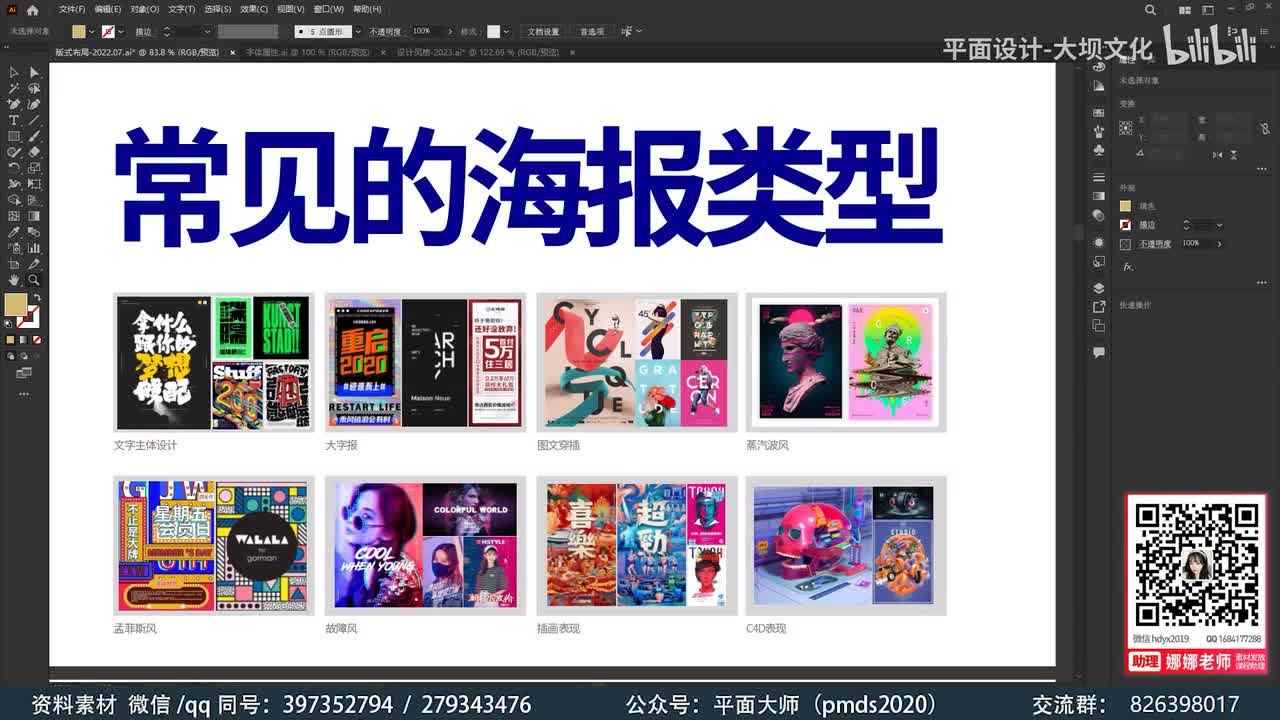
Task: Show more Appearance options three dots
Action: pyautogui.click(x=1261, y=283)
